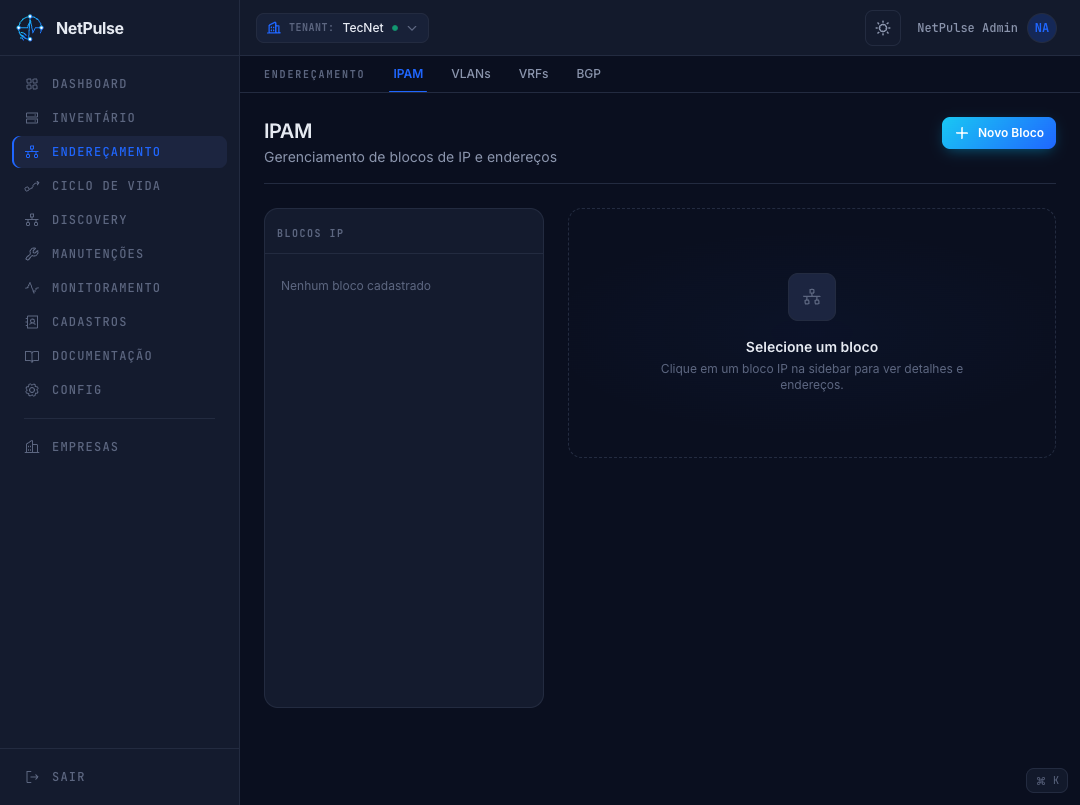Switch to the BGP tab
The height and width of the screenshot is (805, 1080).
click(x=588, y=74)
